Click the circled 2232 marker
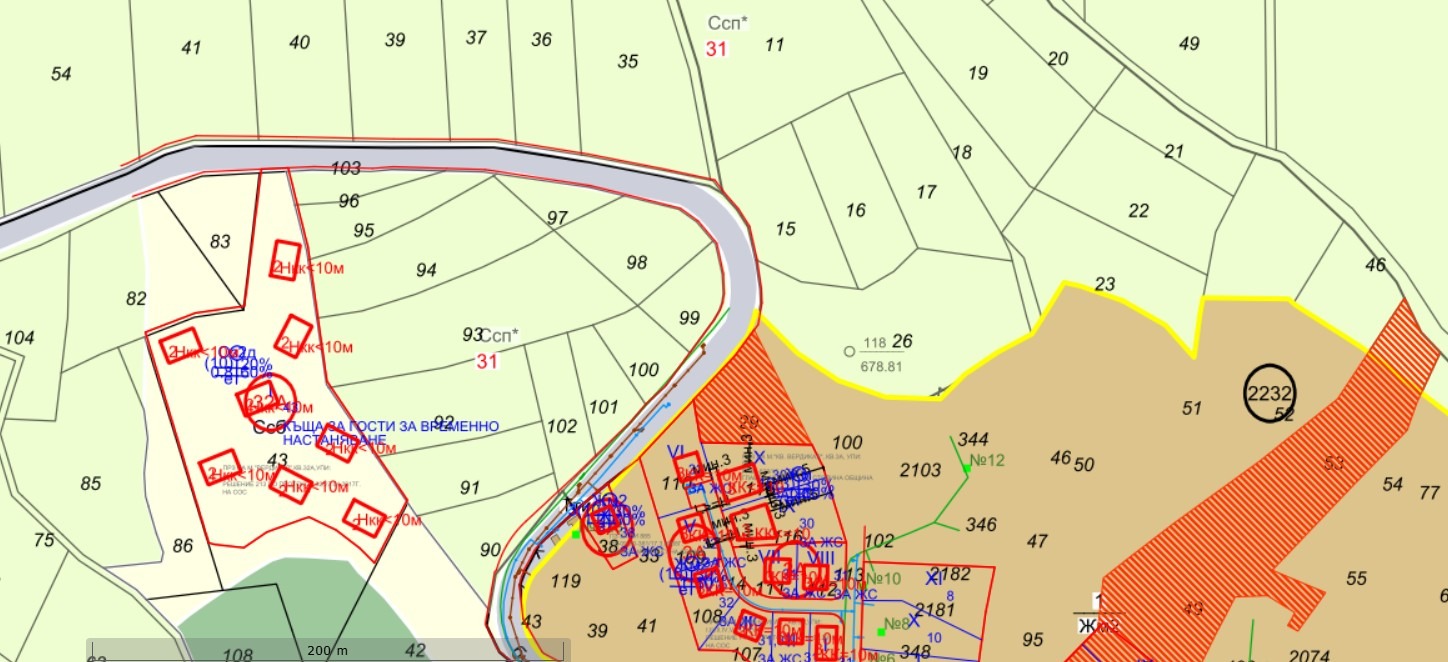 click(x=1269, y=394)
